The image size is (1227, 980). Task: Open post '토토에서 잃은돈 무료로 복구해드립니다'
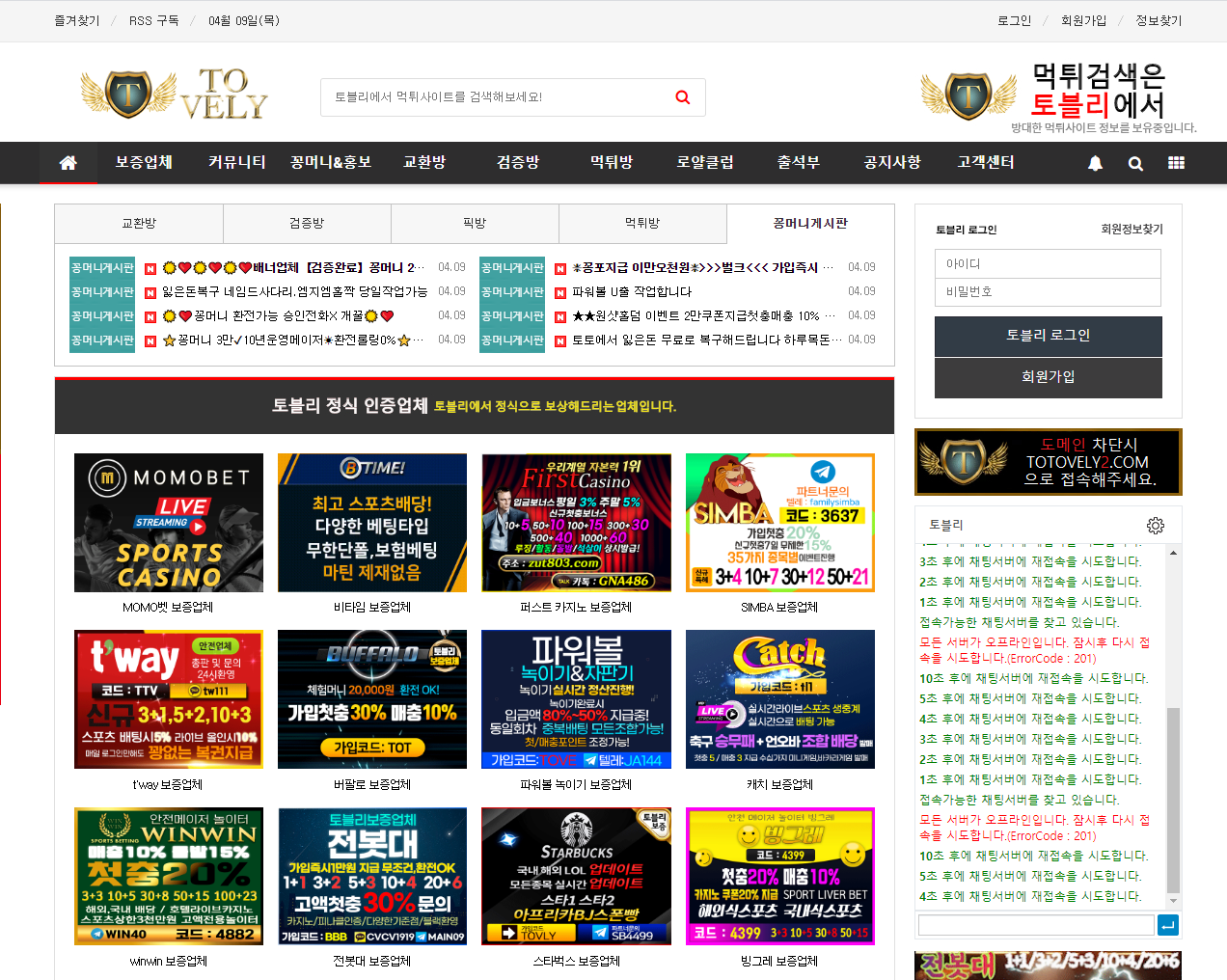pos(707,340)
